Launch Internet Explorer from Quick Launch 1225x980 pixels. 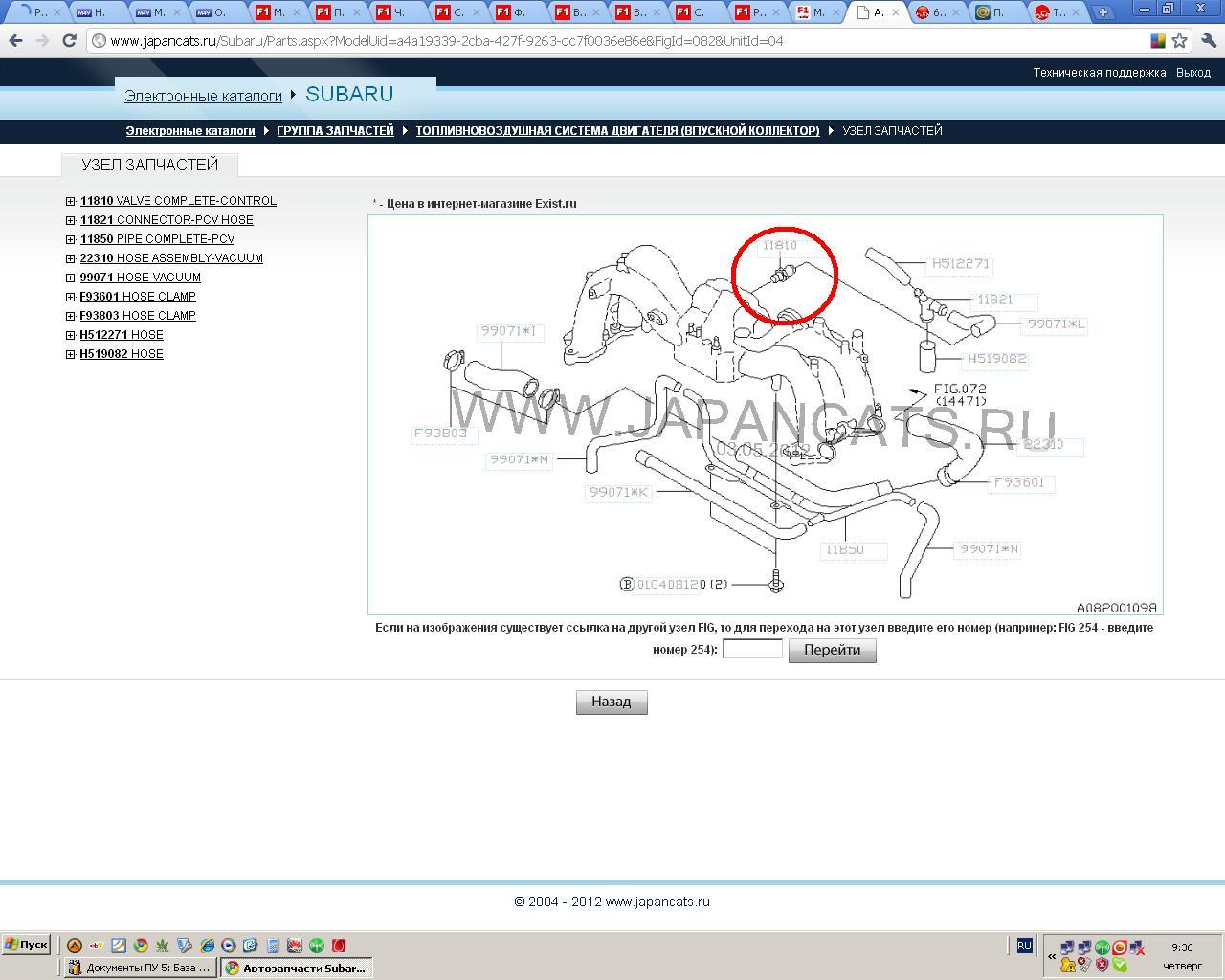(207, 946)
